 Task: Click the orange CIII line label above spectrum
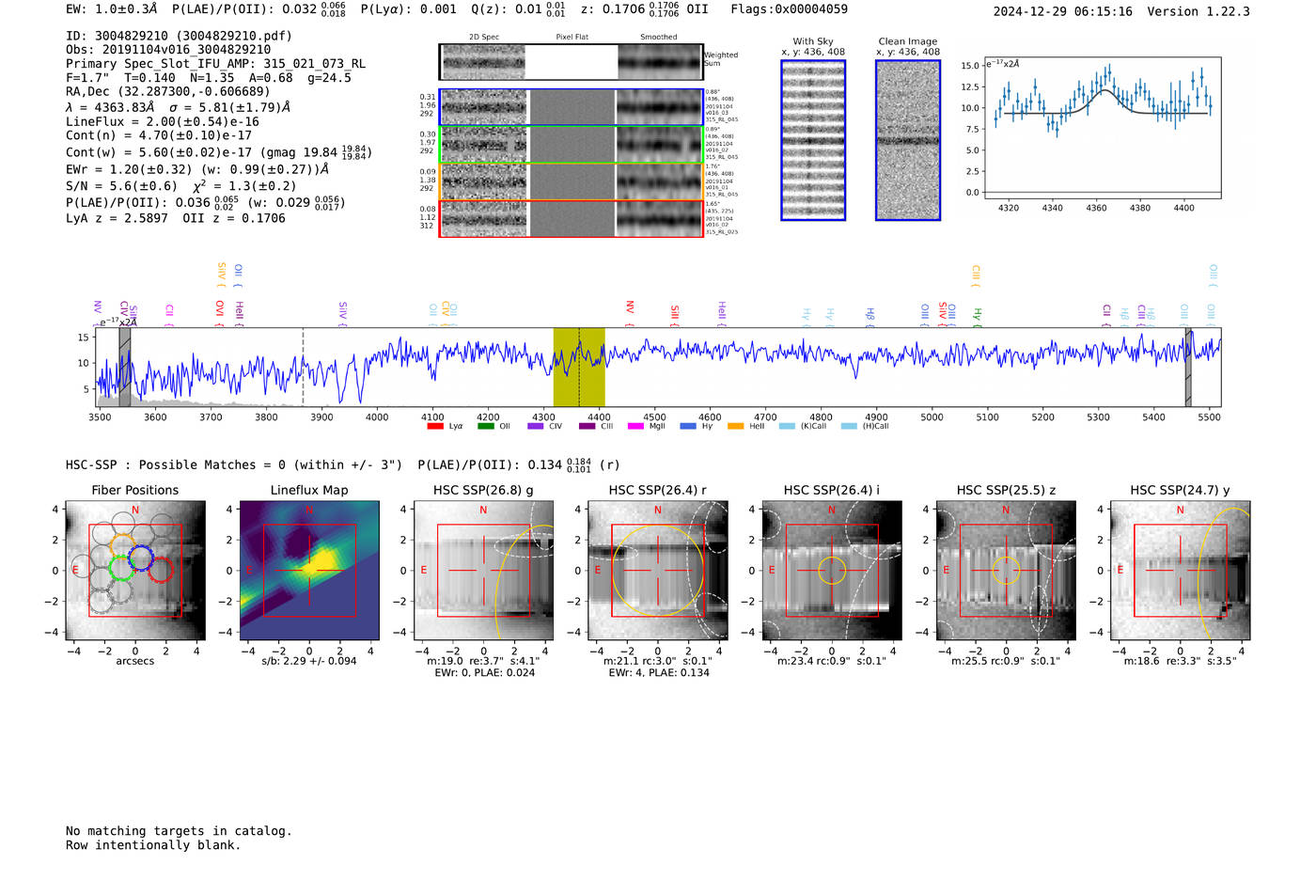(x=976, y=276)
